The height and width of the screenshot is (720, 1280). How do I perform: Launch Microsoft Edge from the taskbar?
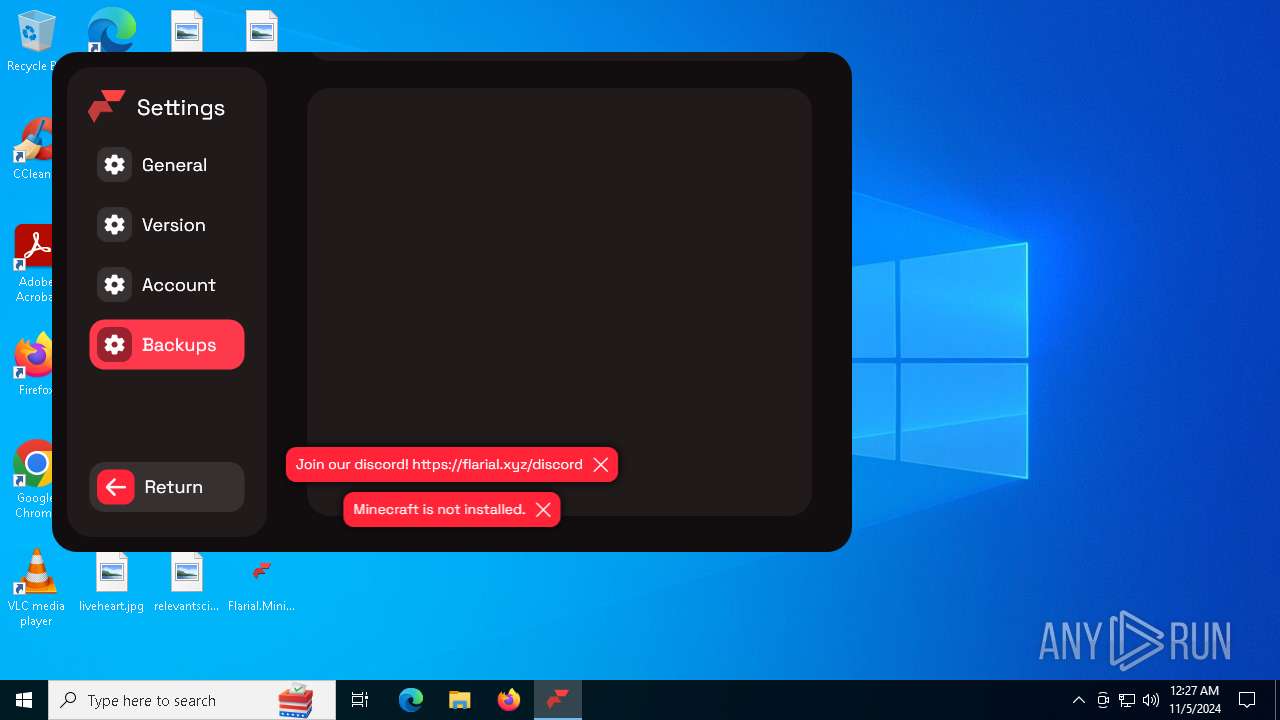[411, 700]
